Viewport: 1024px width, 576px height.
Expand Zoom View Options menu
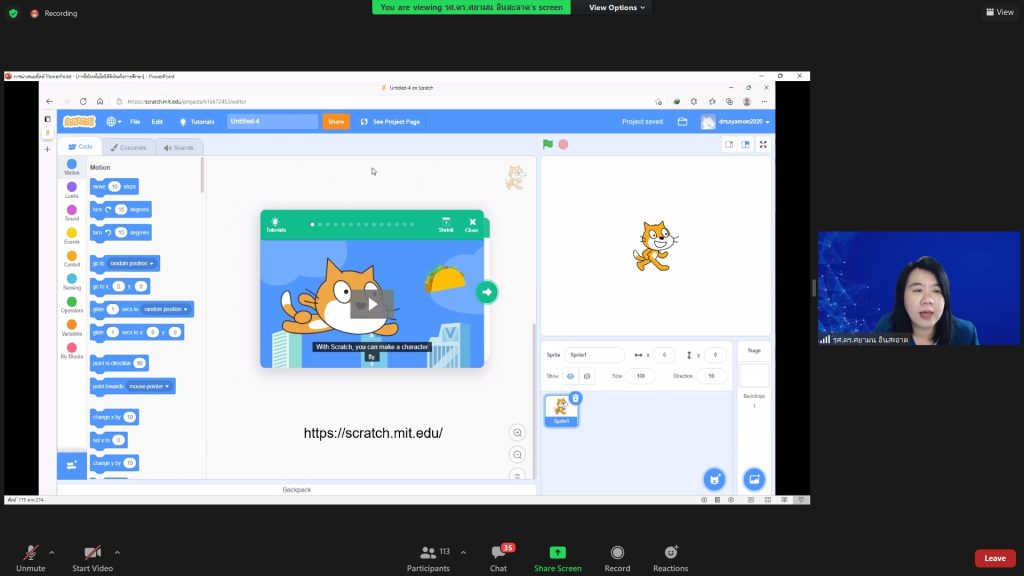point(616,7)
